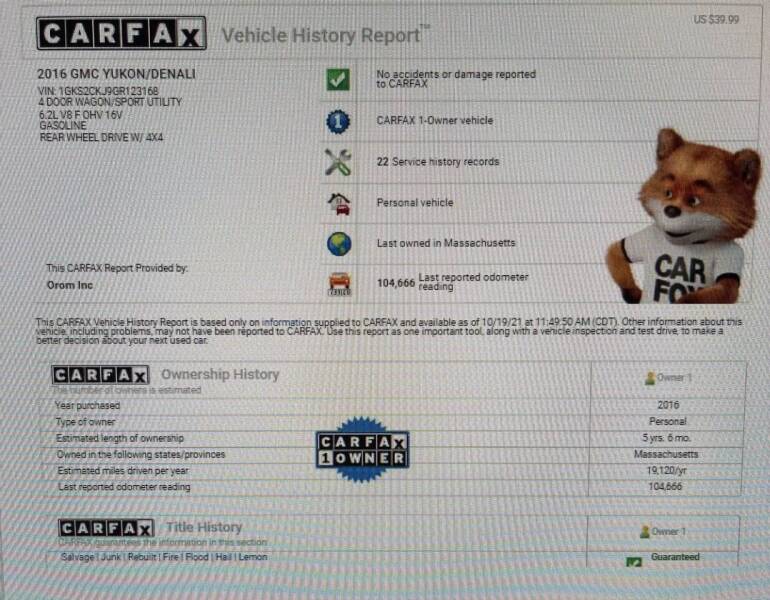The width and height of the screenshot is (770, 600).
Task: Click the 'Type of owner' row label
Action: [x=85, y=422]
